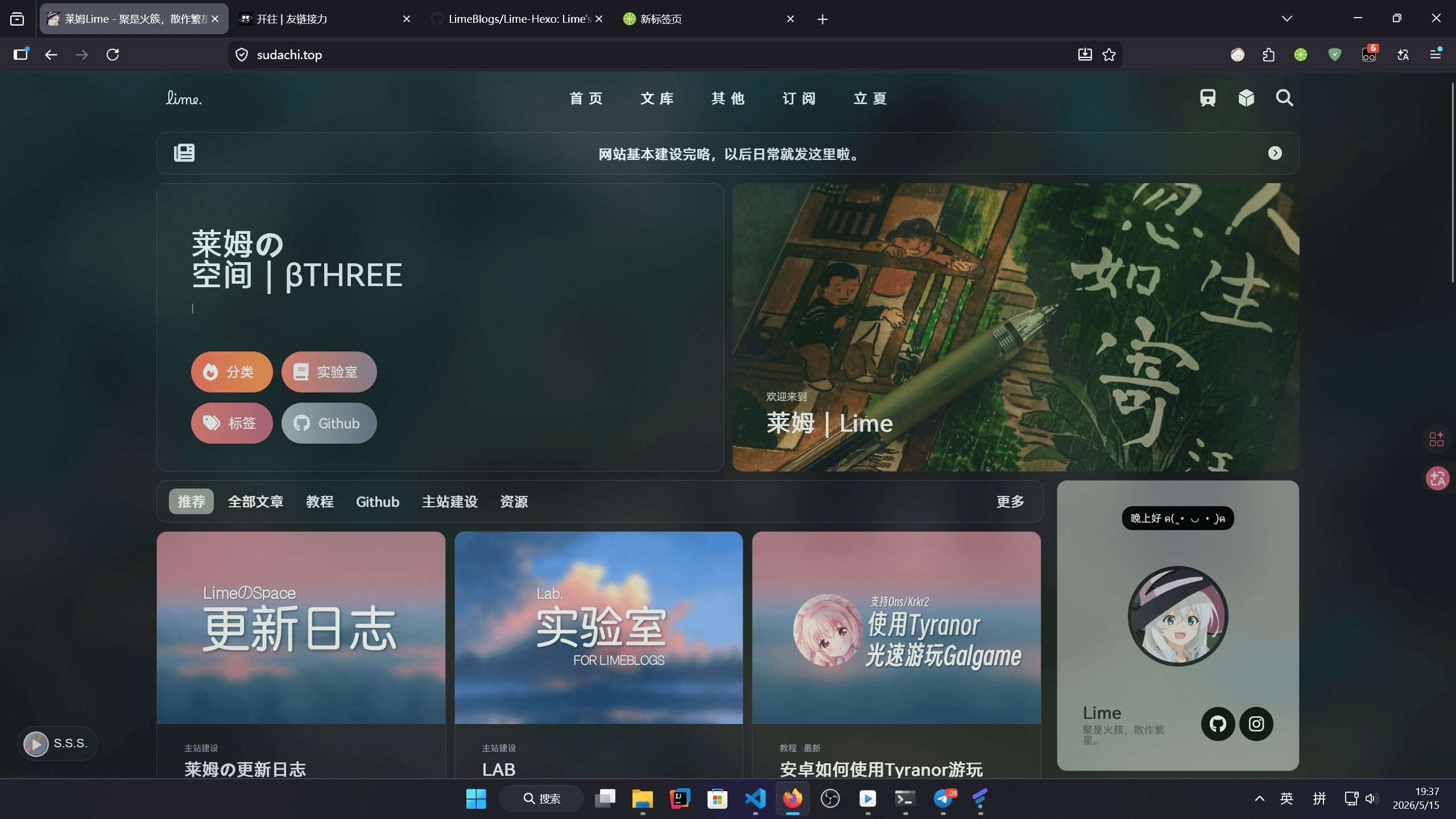Select the 主站建设 category tab
1456x819 pixels.
(449, 502)
